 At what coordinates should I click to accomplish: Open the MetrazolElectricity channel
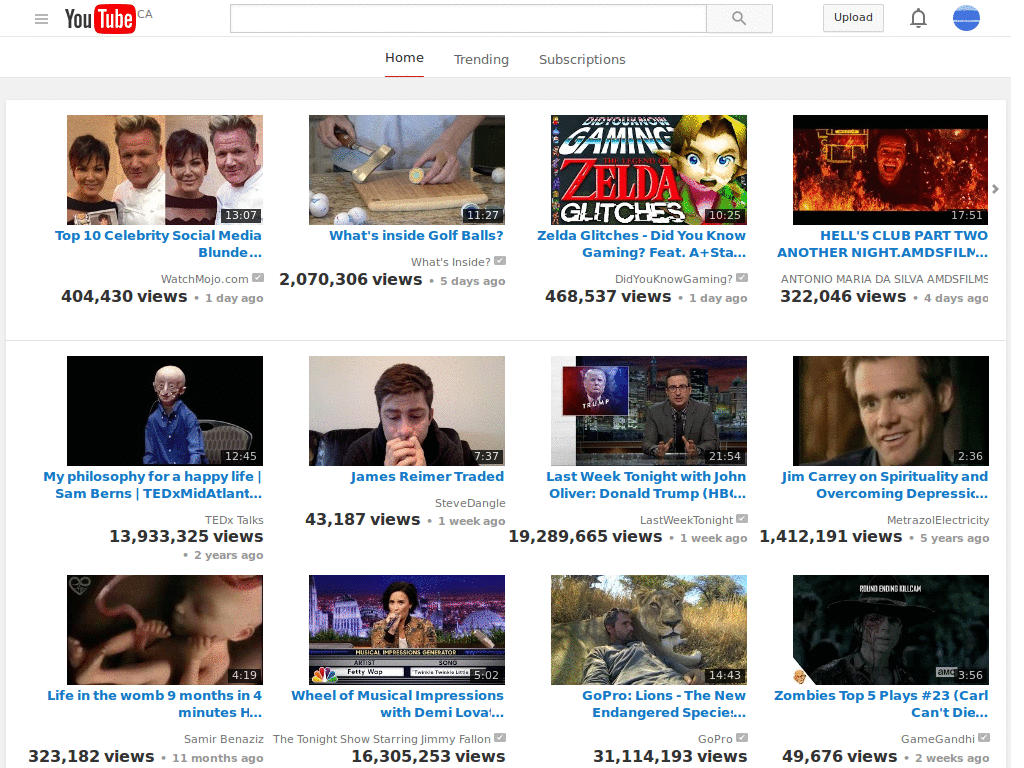click(x=938, y=520)
